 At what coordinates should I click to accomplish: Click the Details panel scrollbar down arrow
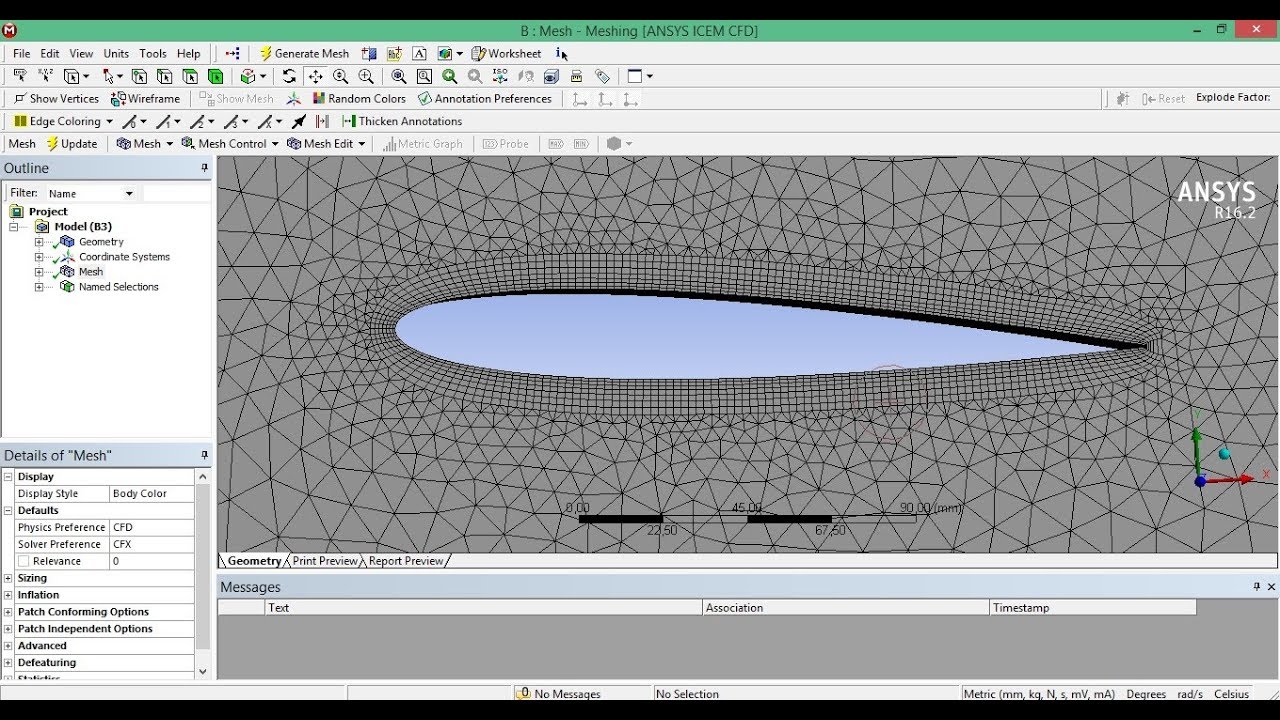[203, 671]
